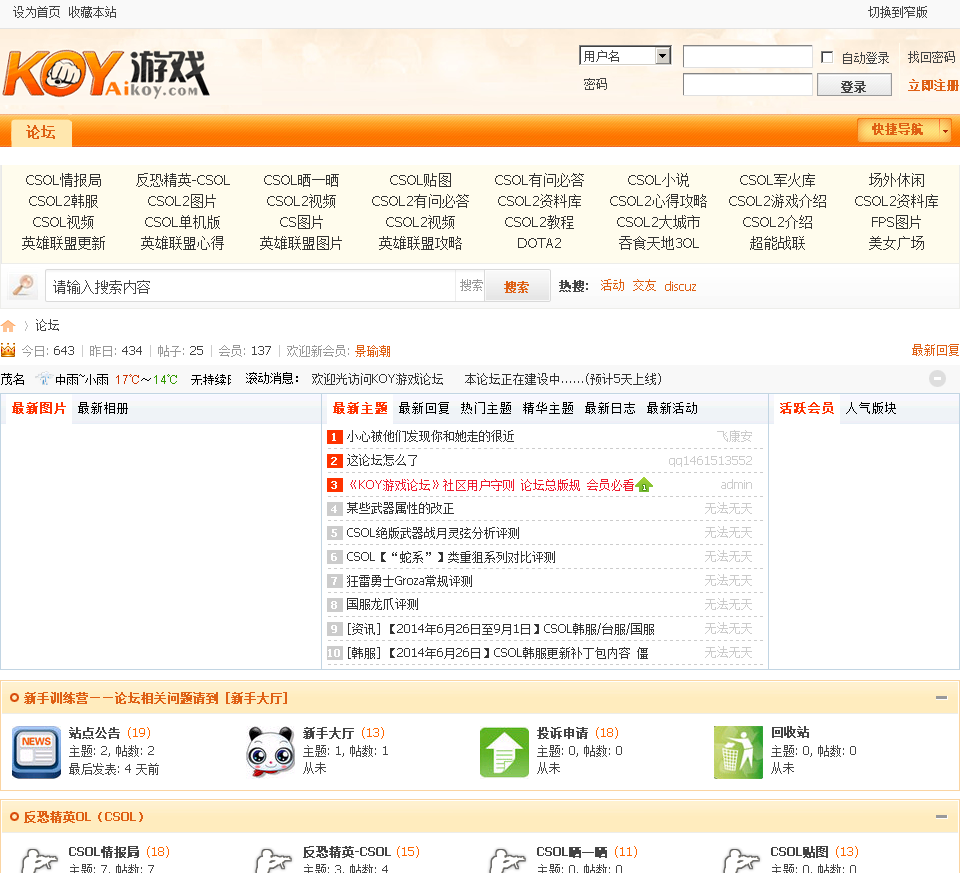Switch to the 热门主题 tab
960x873 pixels.
coord(486,408)
